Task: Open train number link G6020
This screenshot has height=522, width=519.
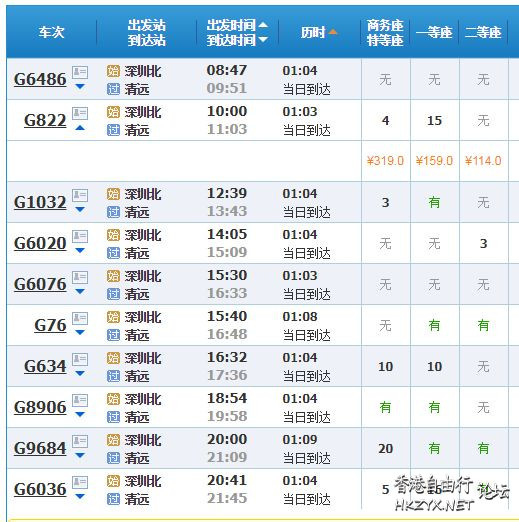Action: 40,243
